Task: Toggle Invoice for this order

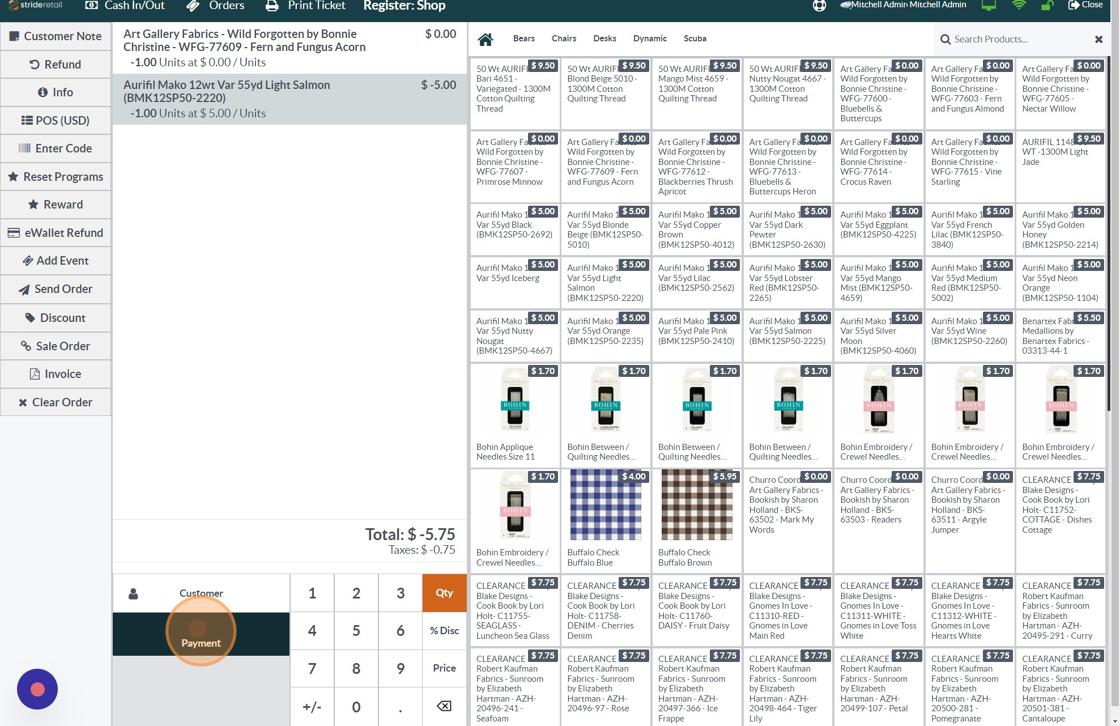Action: 56,374
